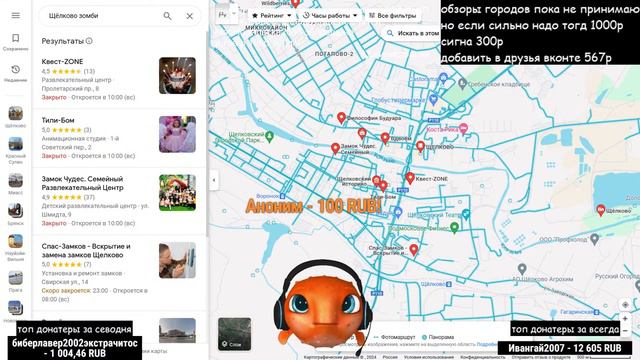Open the Слои layers thumbnail
This screenshot has width=640, height=360.
click(234, 334)
